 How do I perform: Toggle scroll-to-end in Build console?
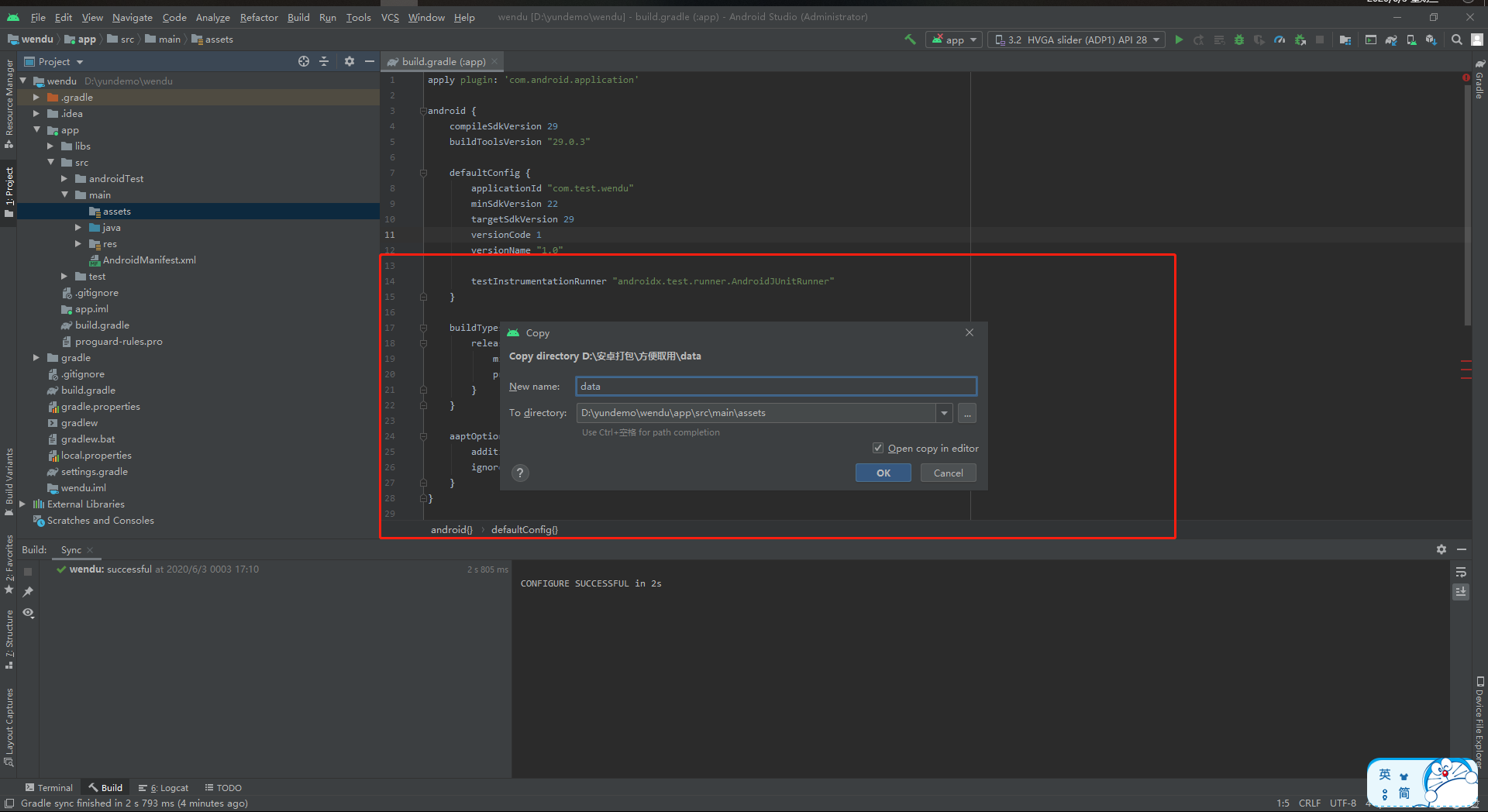[x=1461, y=591]
